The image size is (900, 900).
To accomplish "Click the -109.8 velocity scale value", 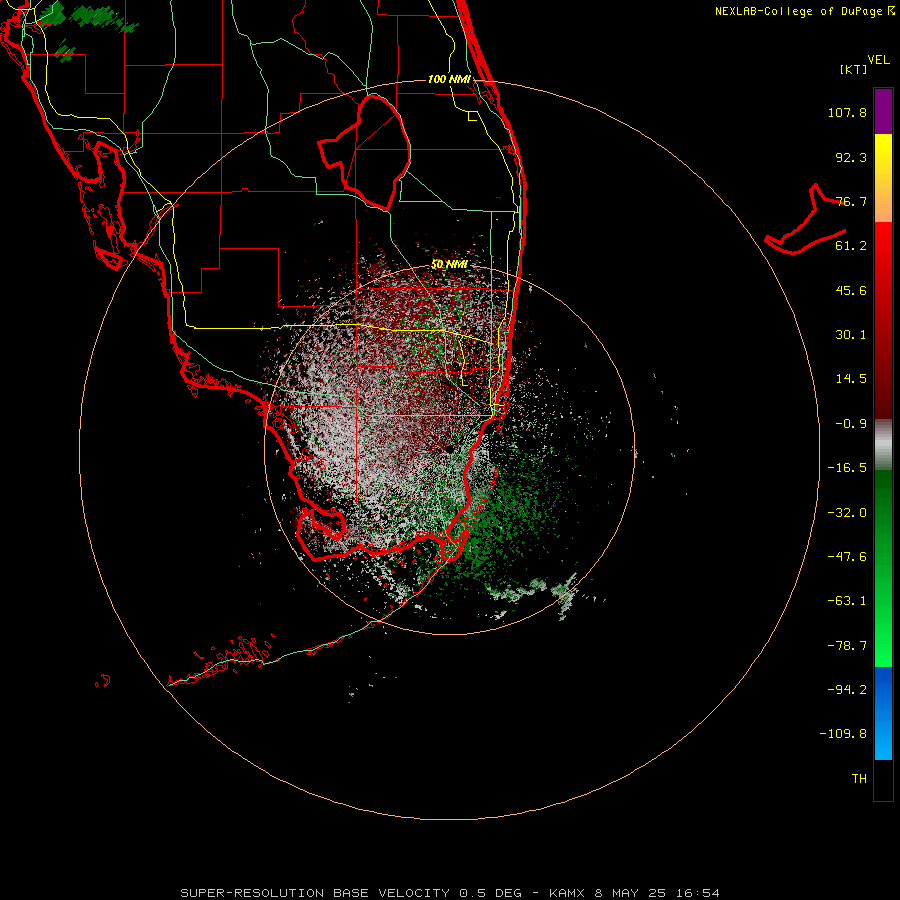I will pyautogui.click(x=843, y=734).
